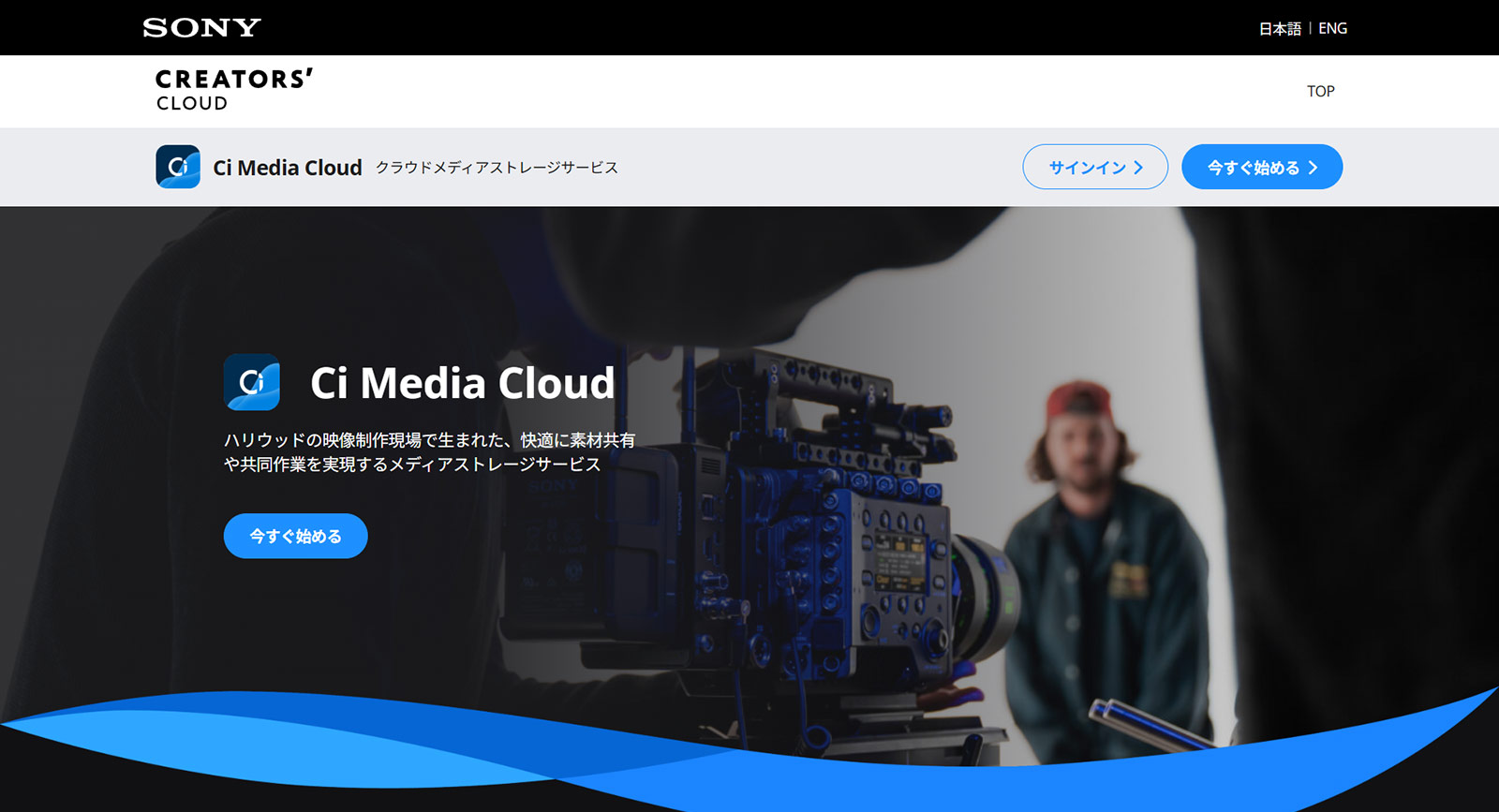Click the header 今すぐ始める button

[1262, 167]
